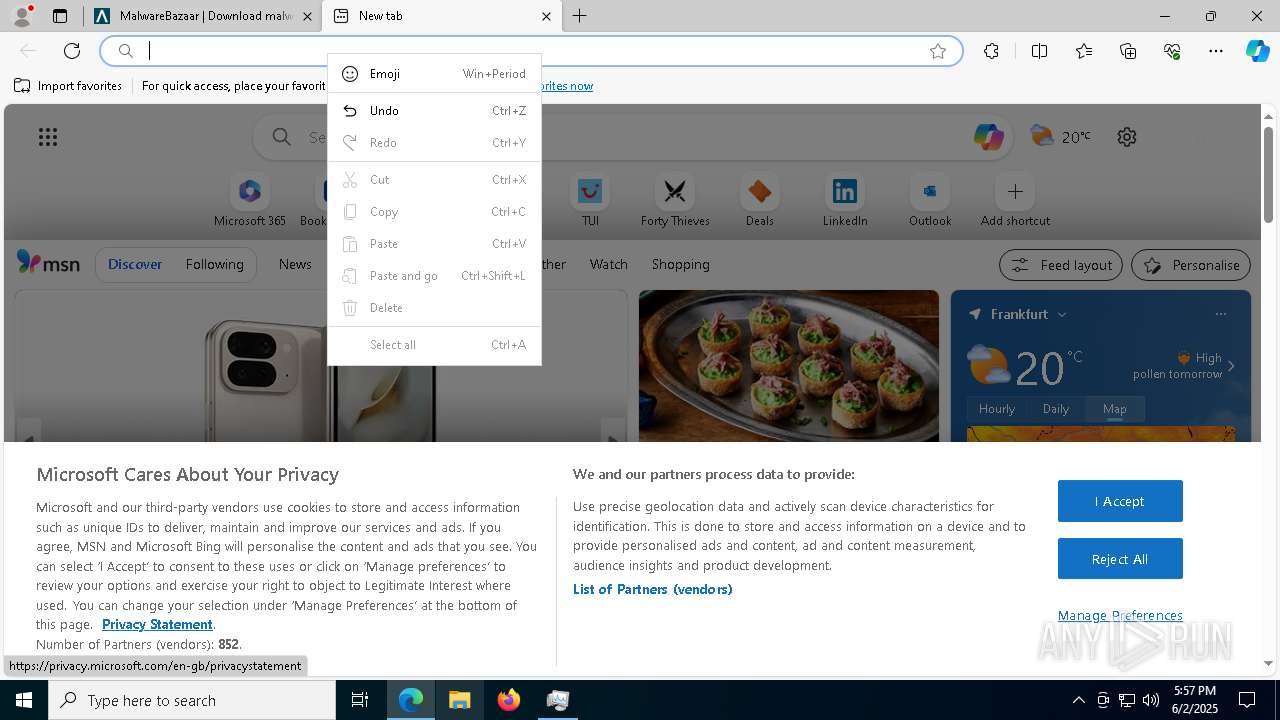Add page to favorites star icon
Screen dimensions: 1280x720
[x=938, y=51]
